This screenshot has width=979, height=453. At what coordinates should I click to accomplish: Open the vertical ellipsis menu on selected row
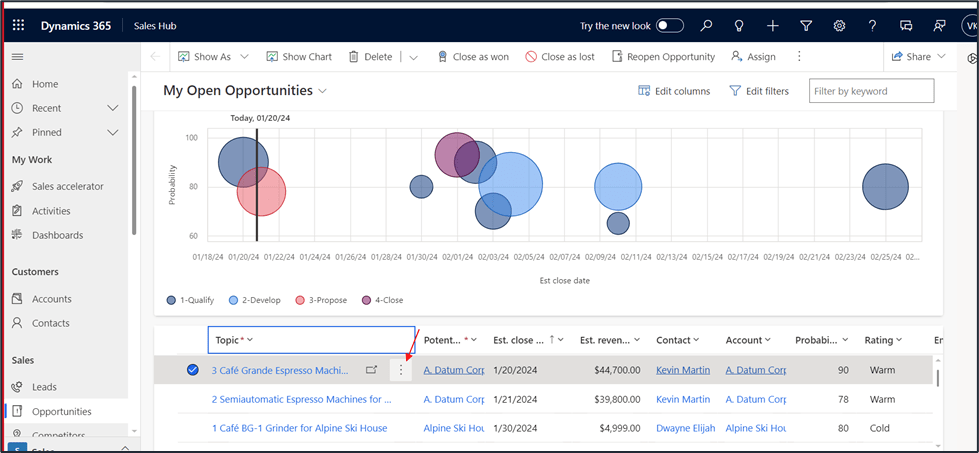400,370
